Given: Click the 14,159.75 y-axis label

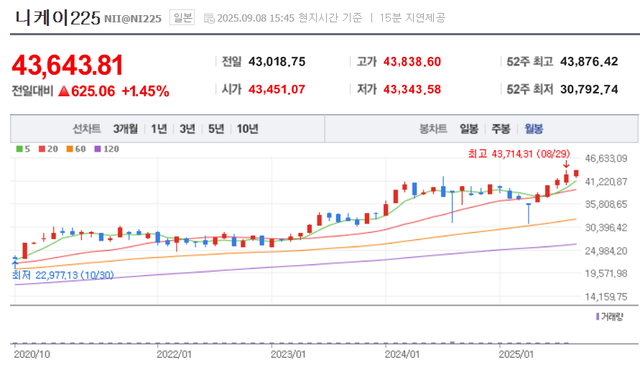Looking at the screenshot, I should coord(606,297).
